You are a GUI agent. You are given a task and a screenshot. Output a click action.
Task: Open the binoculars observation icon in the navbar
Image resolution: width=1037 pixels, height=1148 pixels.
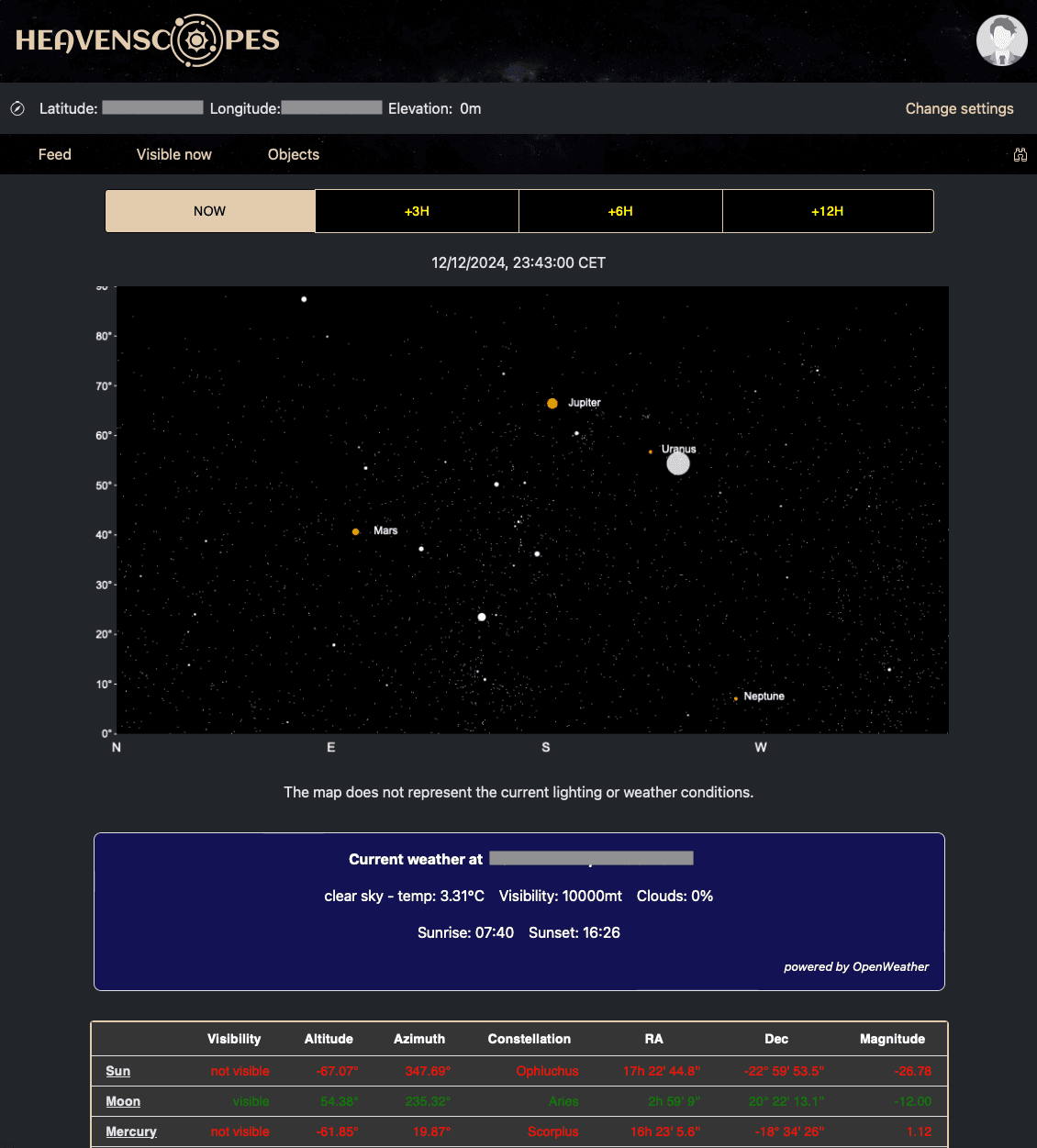[x=1020, y=154]
